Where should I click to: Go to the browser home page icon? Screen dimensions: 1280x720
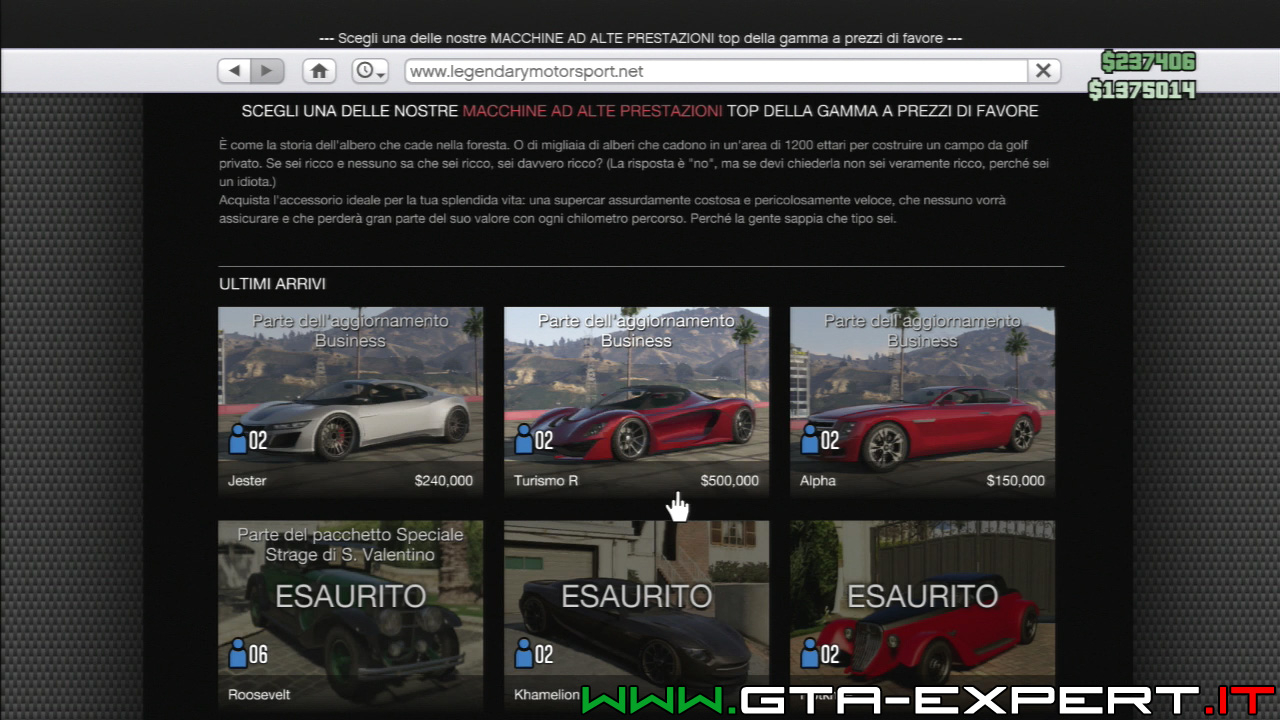pos(319,71)
